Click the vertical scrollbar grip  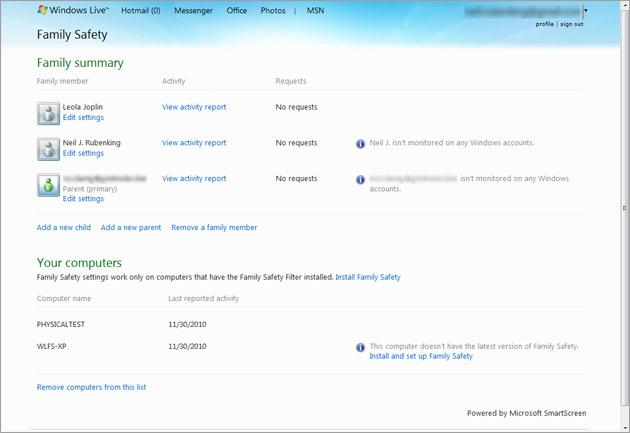(x=624, y=208)
